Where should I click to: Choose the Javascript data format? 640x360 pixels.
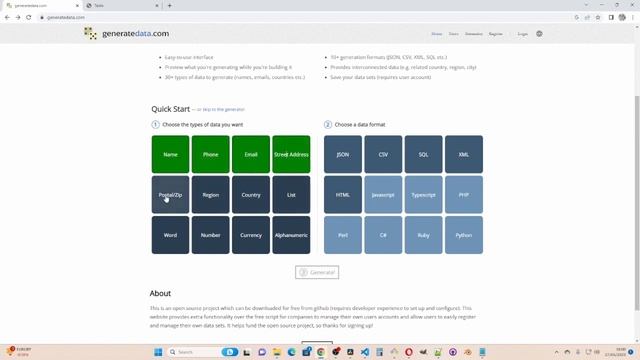click(x=383, y=195)
